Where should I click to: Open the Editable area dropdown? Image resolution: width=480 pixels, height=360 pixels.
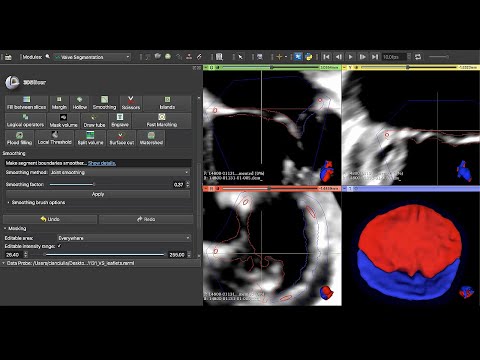click(124, 238)
